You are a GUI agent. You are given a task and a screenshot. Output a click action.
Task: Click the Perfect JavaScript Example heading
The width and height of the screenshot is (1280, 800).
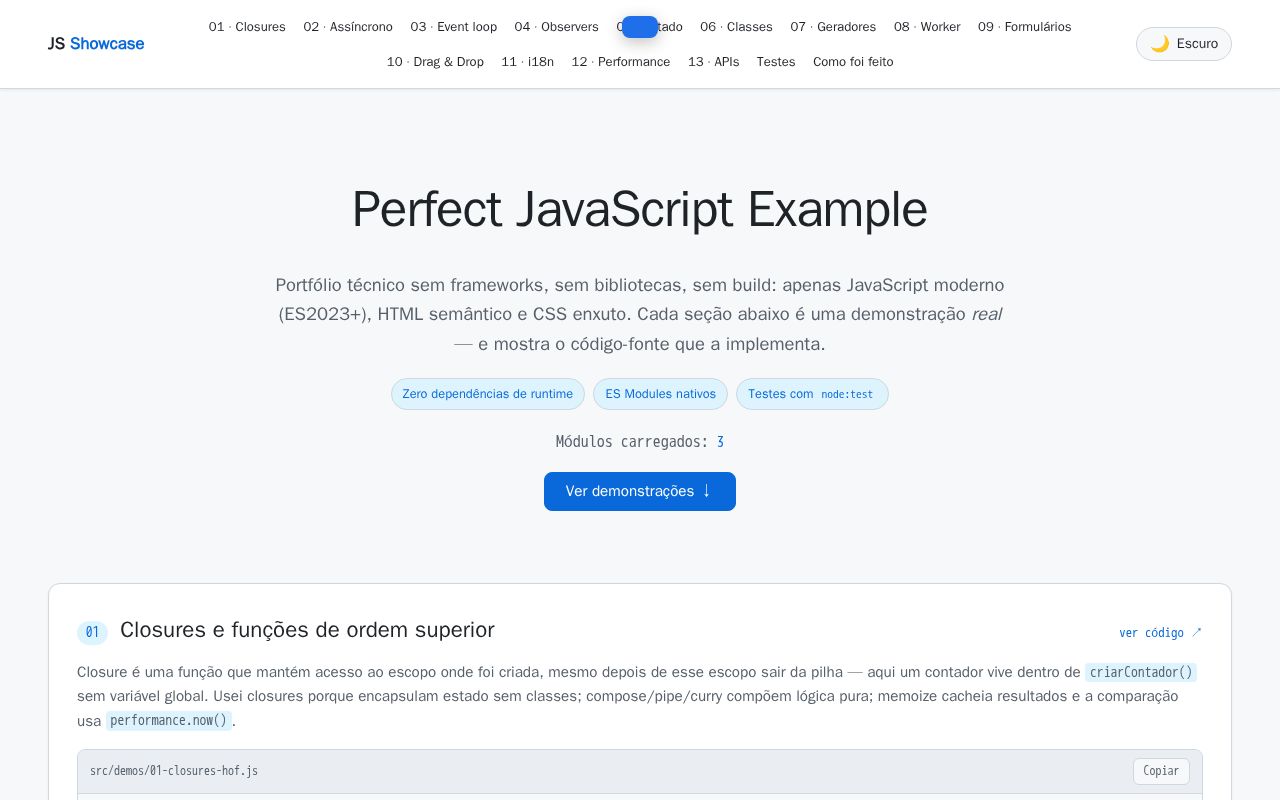click(x=640, y=210)
